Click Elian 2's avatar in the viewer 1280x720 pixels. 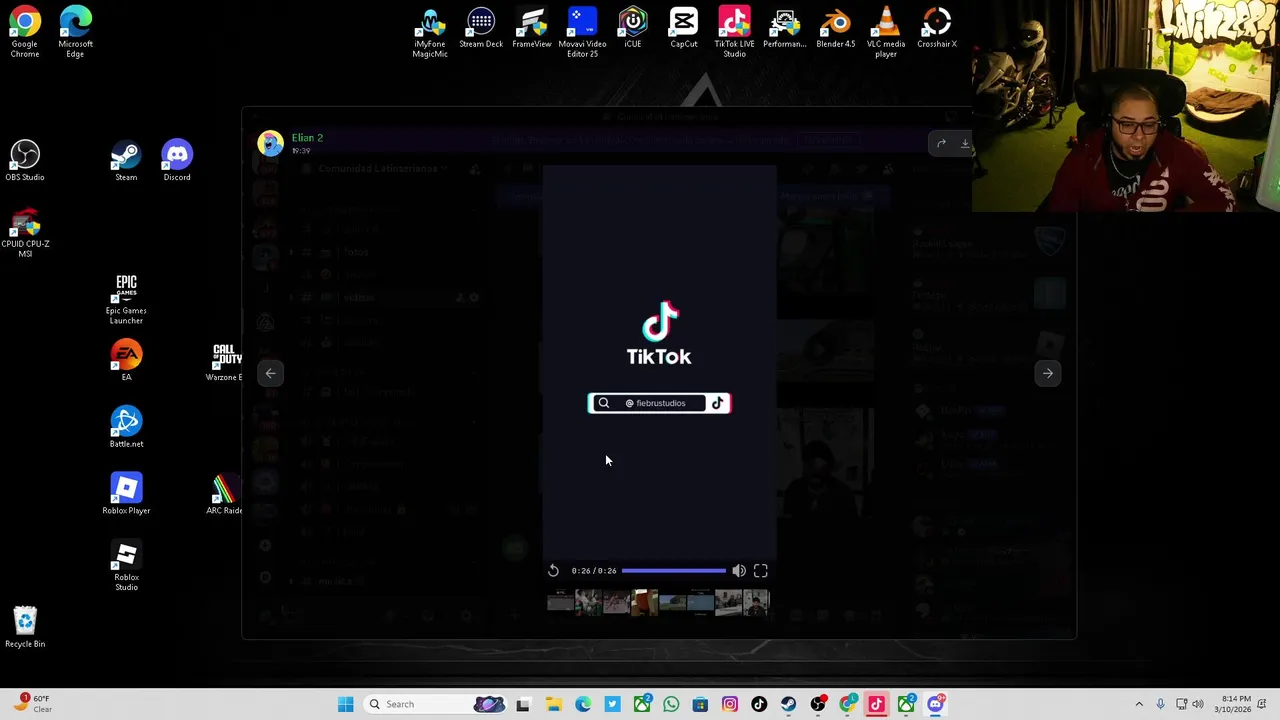tap(270, 143)
